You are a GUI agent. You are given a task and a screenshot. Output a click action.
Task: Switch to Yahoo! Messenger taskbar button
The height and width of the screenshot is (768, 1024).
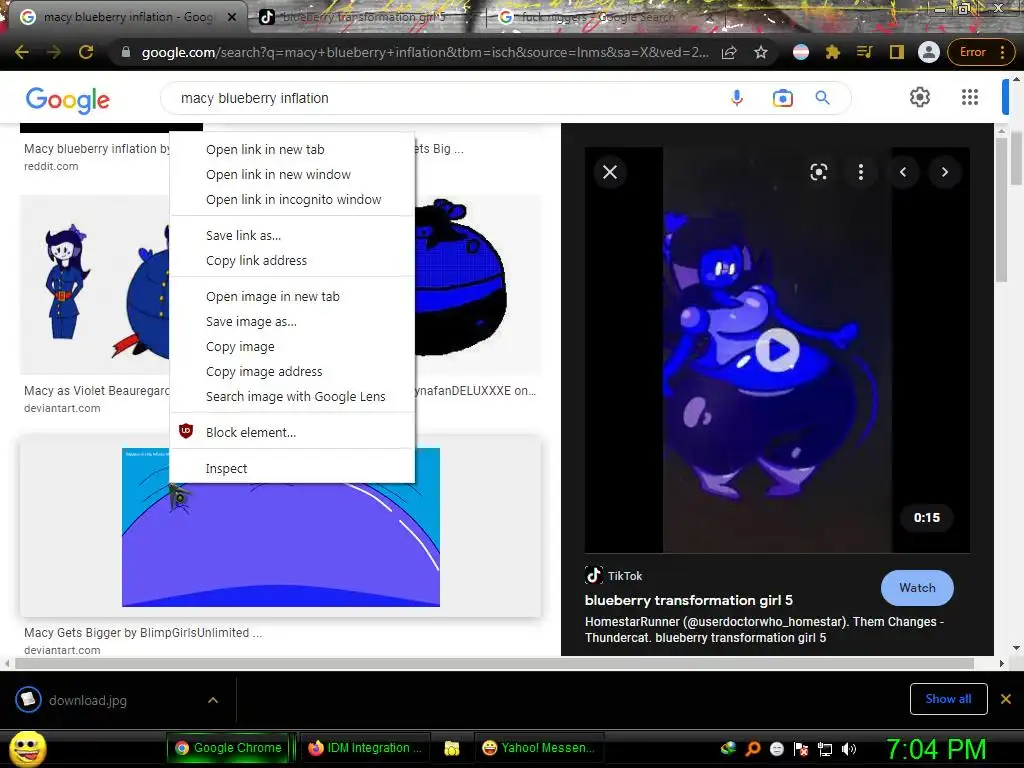(x=539, y=748)
